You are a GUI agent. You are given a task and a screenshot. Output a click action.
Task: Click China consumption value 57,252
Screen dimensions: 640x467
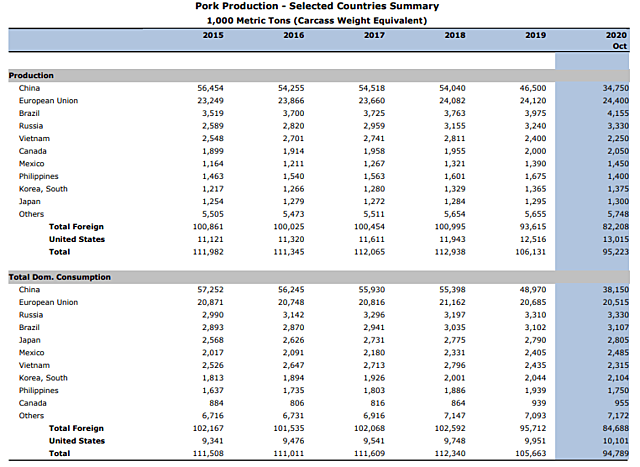point(210,290)
